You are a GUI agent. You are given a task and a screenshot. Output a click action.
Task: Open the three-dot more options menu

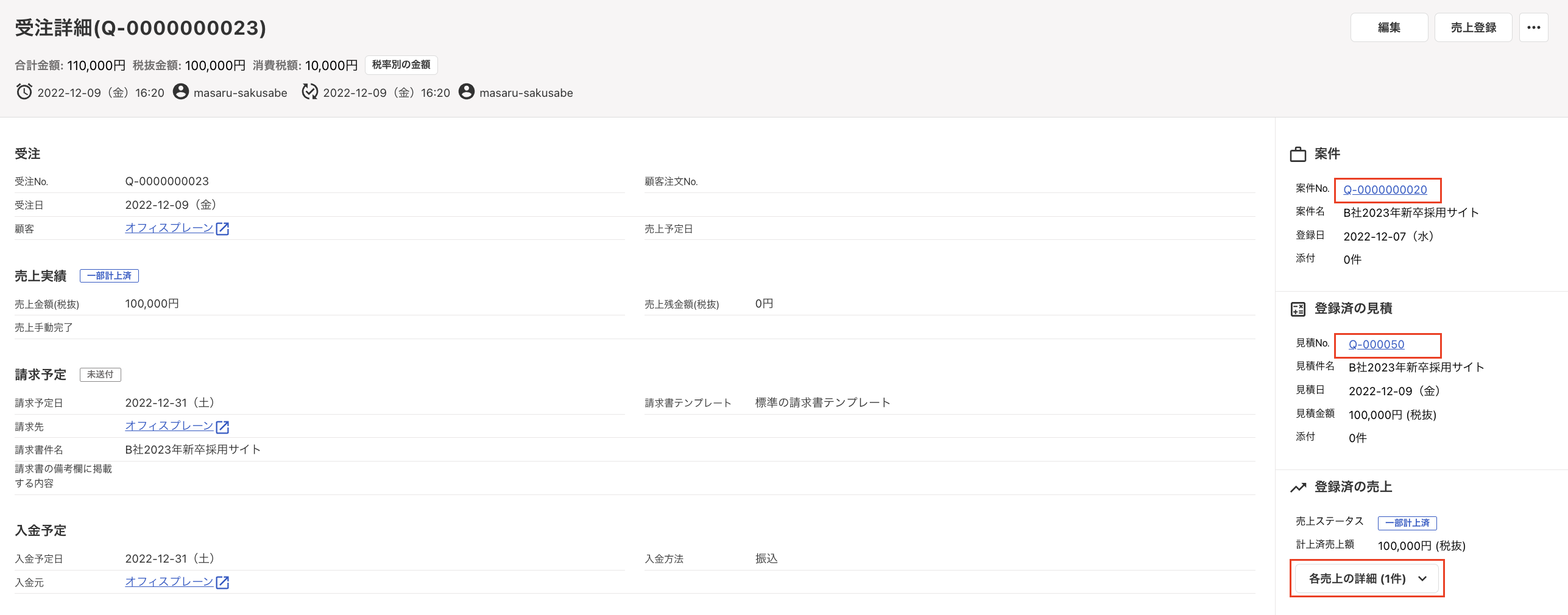pyautogui.click(x=1533, y=27)
